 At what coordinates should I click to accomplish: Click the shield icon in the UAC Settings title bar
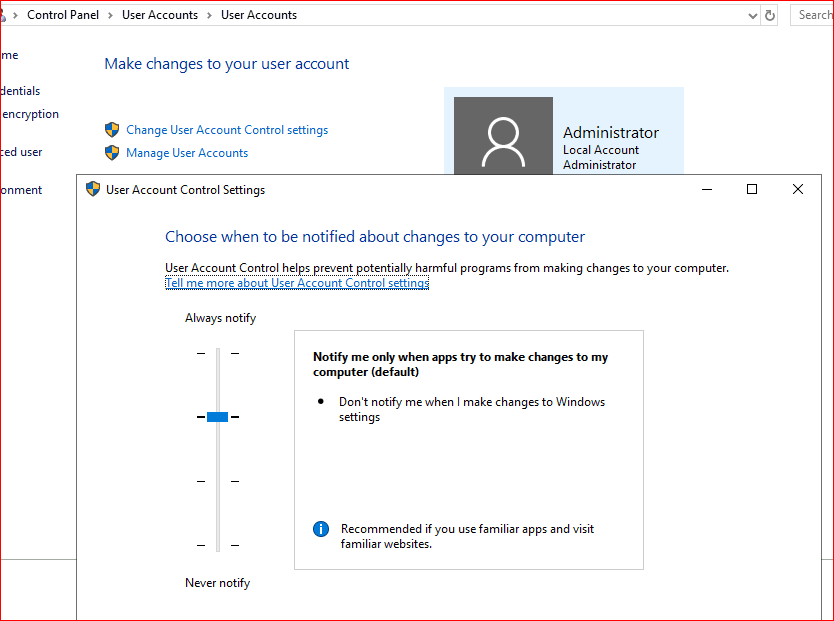(x=93, y=189)
